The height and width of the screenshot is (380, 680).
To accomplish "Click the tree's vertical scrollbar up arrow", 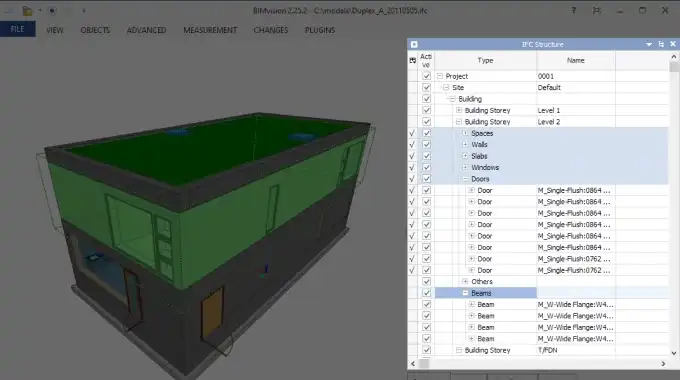I will 673,56.
